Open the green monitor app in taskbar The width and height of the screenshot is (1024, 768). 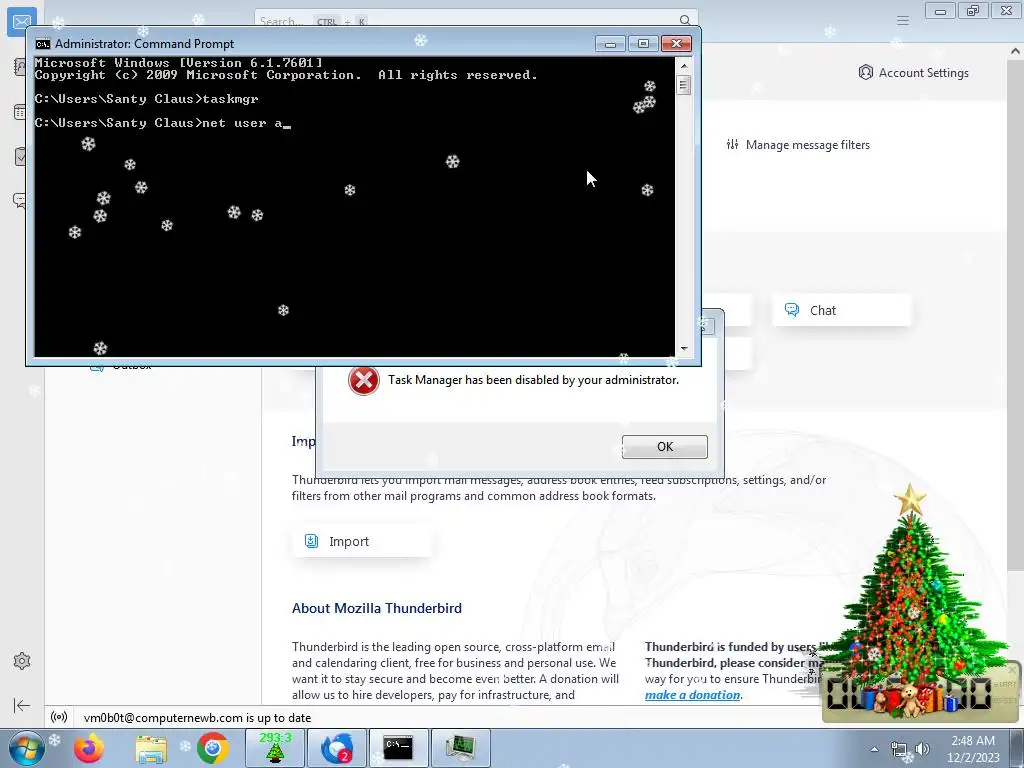460,748
